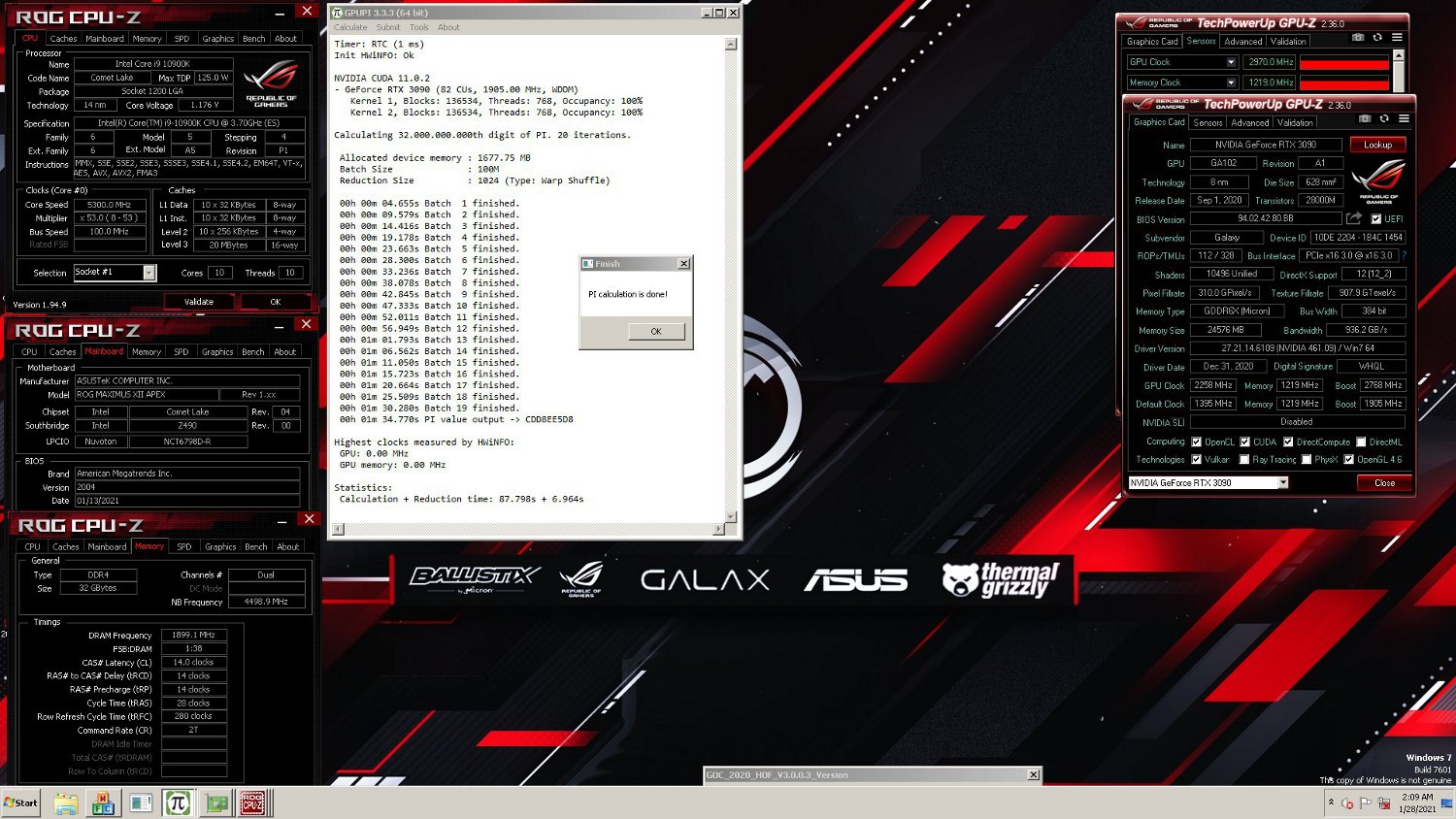This screenshot has height=819, width=1456.
Task: Click the screenshot camera icon in front GPU-Z window
Action: pyautogui.click(x=1365, y=118)
